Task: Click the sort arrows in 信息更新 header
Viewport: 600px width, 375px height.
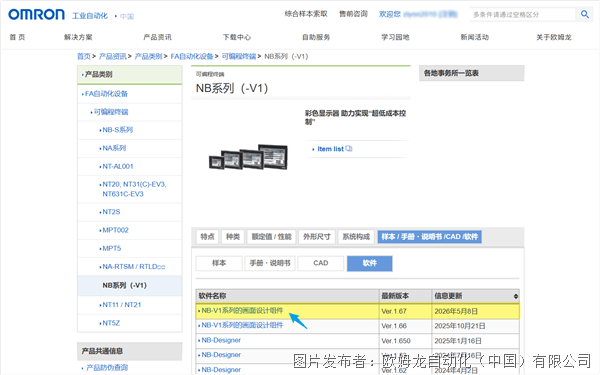Action: (515, 296)
